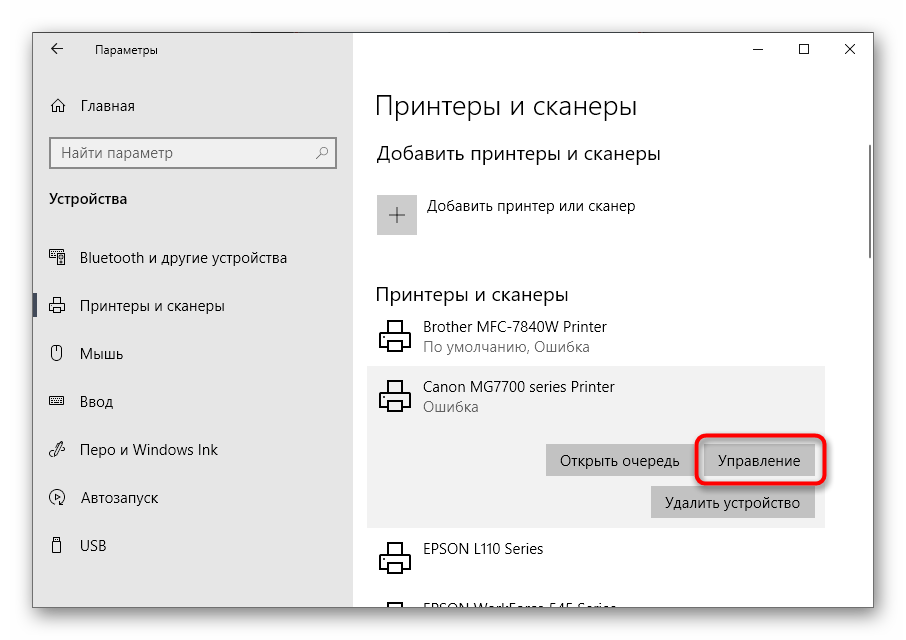Click the EPSON L110 Series printer icon
Image resolution: width=906 pixels, height=640 pixels.
[x=395, y=559]
